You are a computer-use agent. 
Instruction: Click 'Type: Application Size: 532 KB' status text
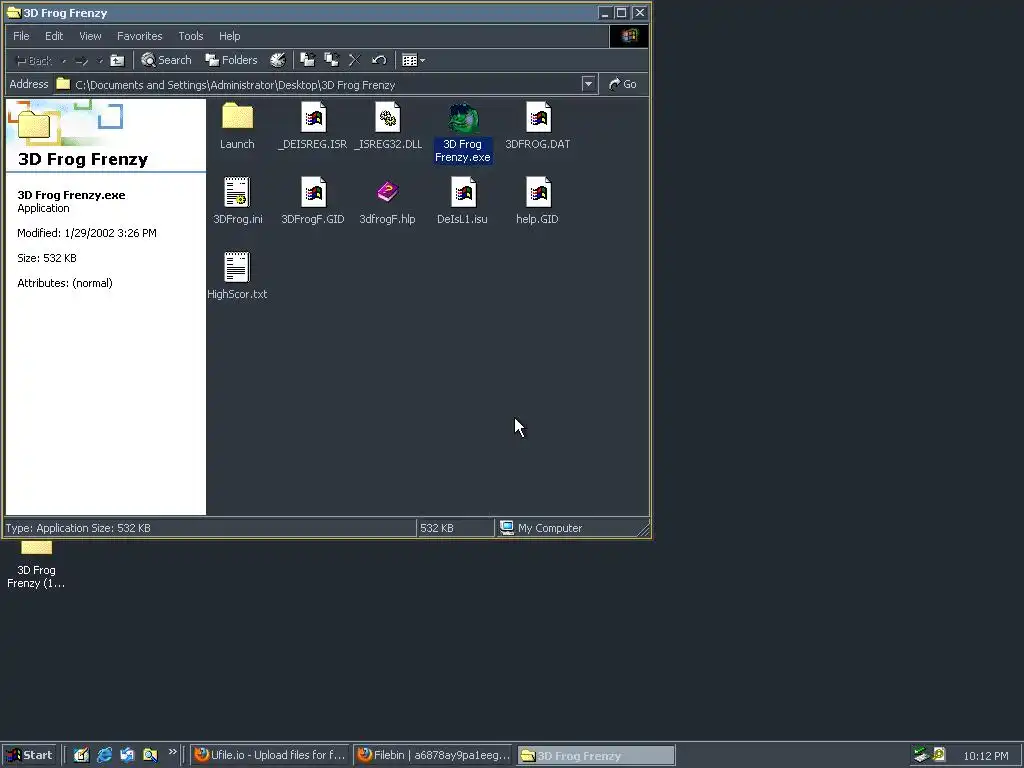pyautogui.click(x=78, y=528)
